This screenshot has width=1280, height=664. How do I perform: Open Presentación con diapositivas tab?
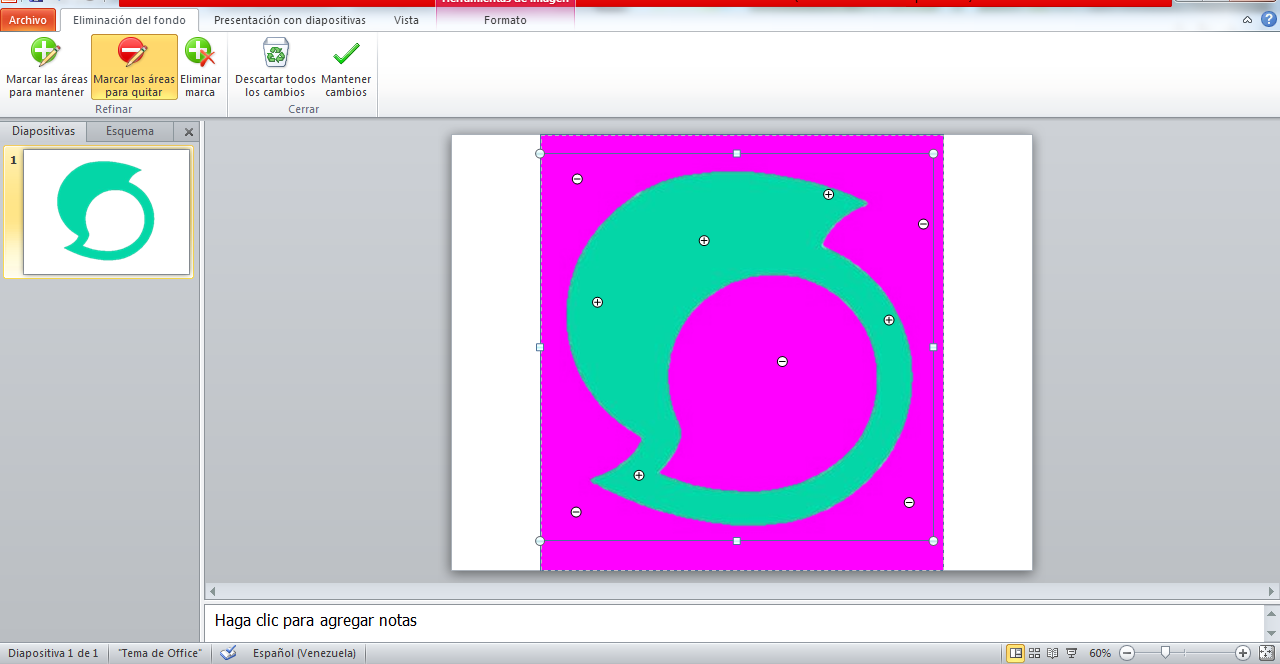[x=290, y=20]
